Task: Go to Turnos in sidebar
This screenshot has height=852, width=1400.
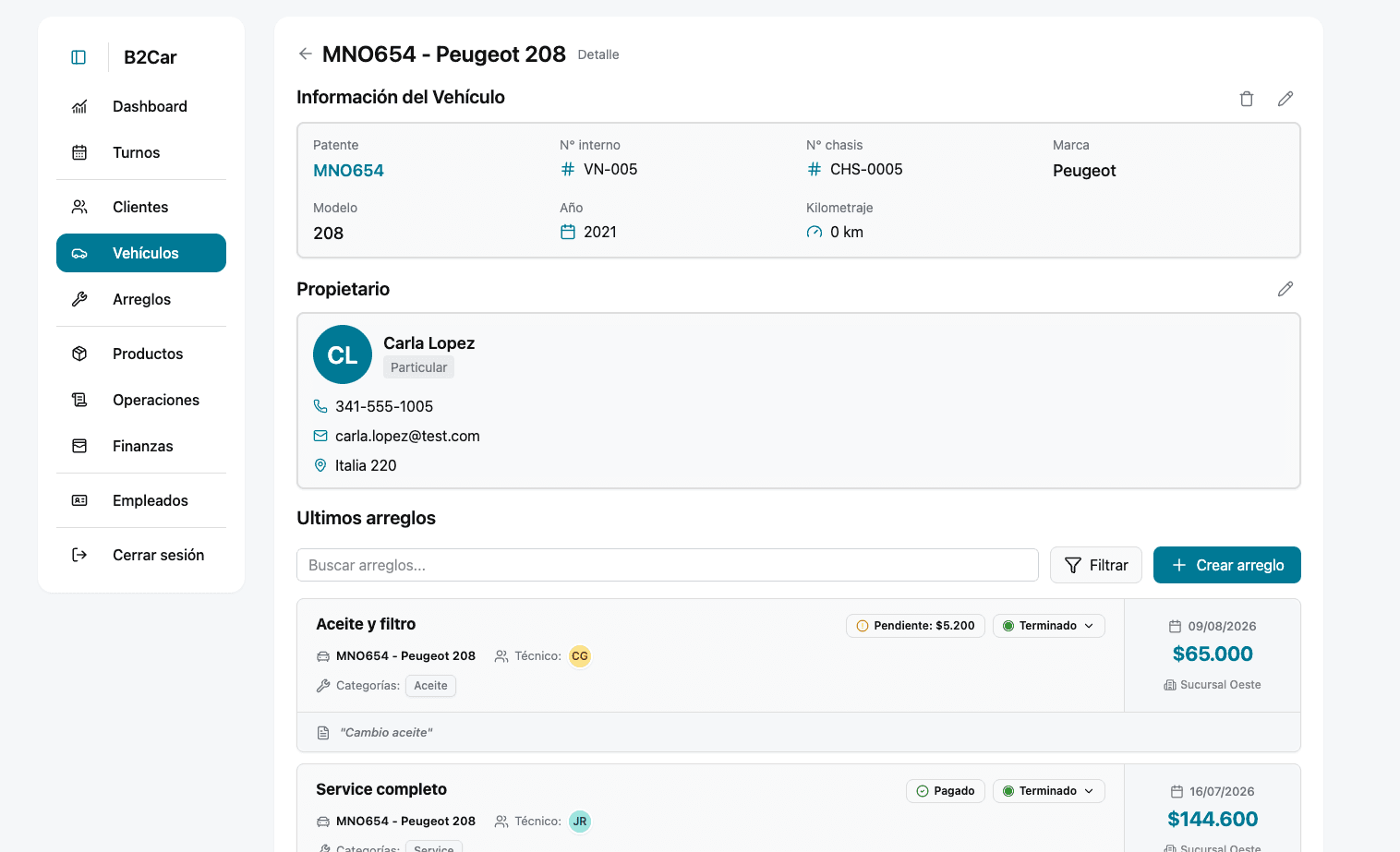Action: tap(141, 152)
